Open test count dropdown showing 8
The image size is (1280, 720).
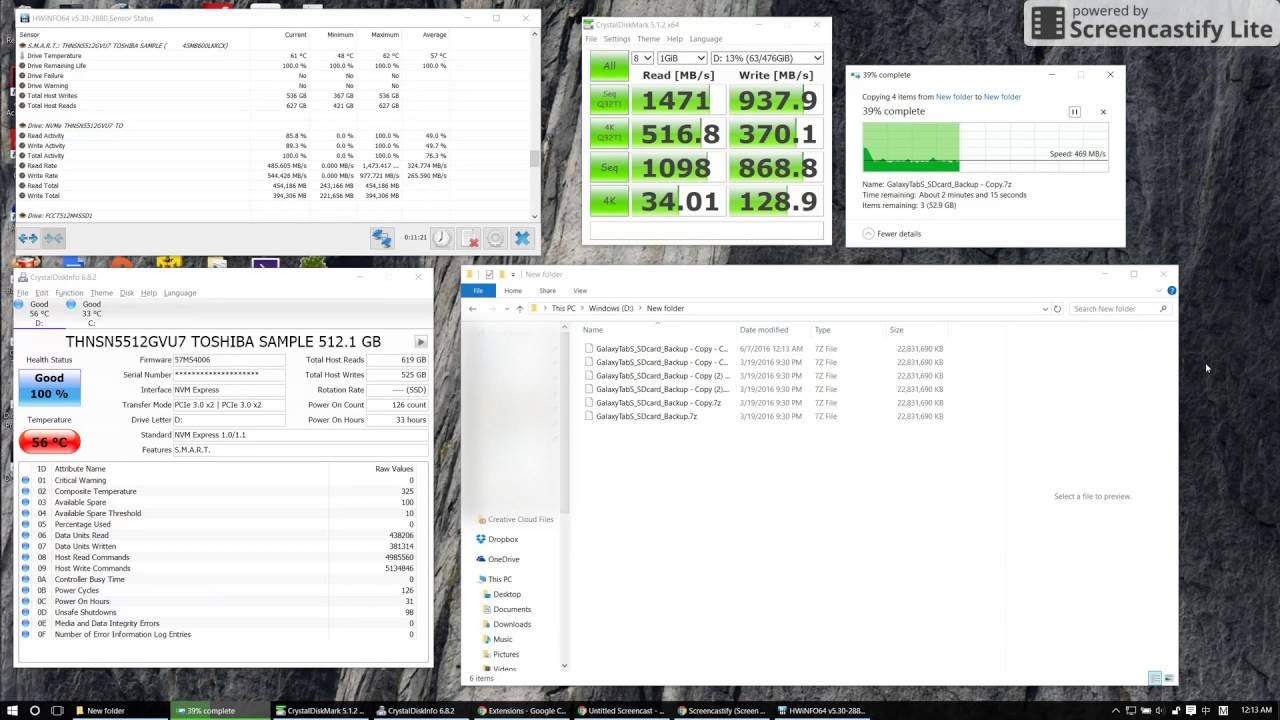point(642,58)
